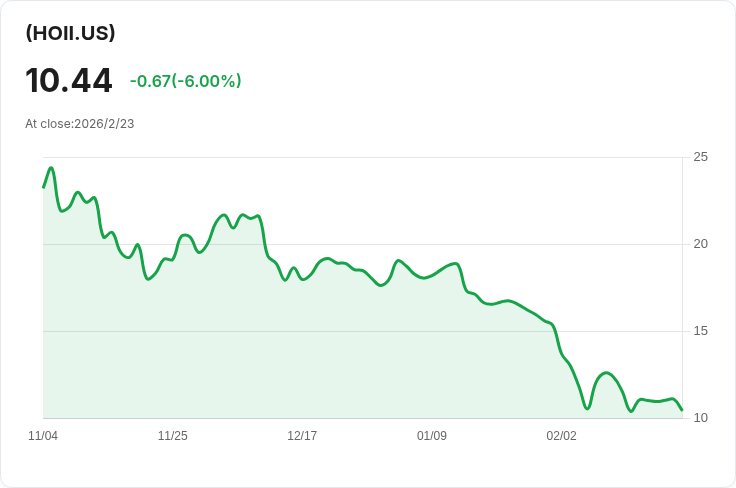
Task: Click the 25 label on price axis
Action: (700, 157)
